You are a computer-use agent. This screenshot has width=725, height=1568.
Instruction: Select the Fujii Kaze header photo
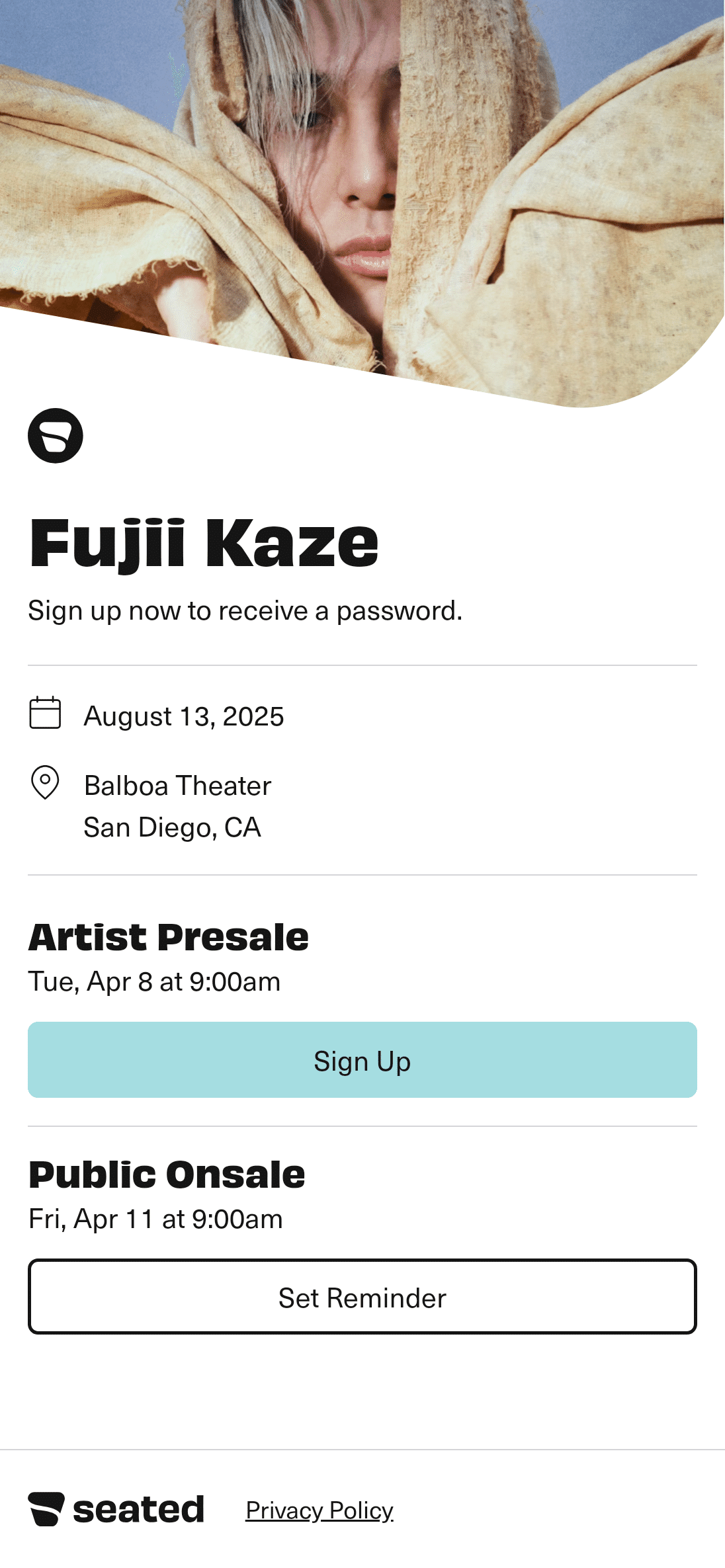click(x=362, y=185)
